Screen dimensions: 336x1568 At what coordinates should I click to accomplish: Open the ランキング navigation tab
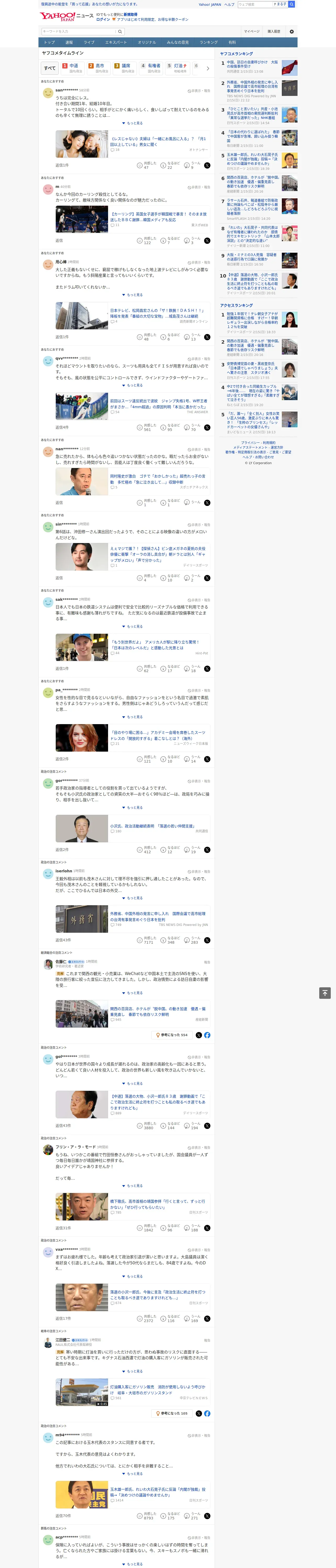coord(209,43)
